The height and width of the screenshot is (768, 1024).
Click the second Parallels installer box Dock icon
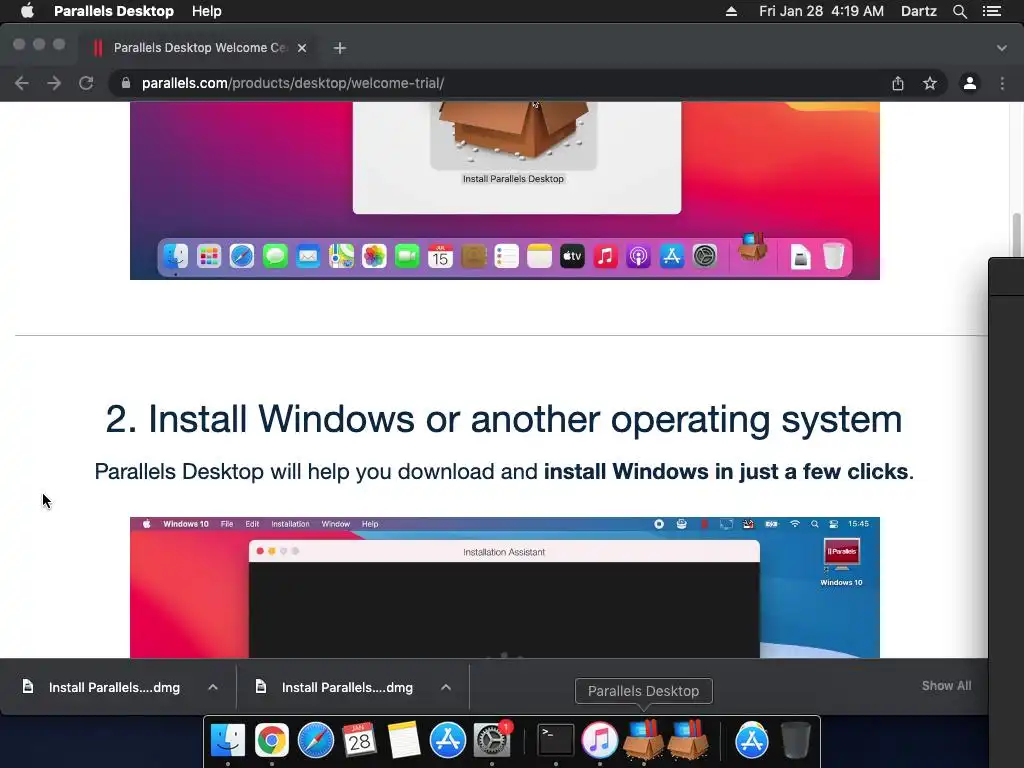tap(688, 740)
